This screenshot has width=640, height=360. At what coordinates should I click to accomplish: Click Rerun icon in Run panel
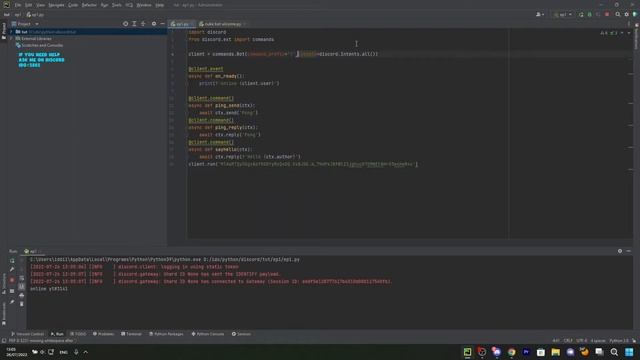tap(12, 260)
